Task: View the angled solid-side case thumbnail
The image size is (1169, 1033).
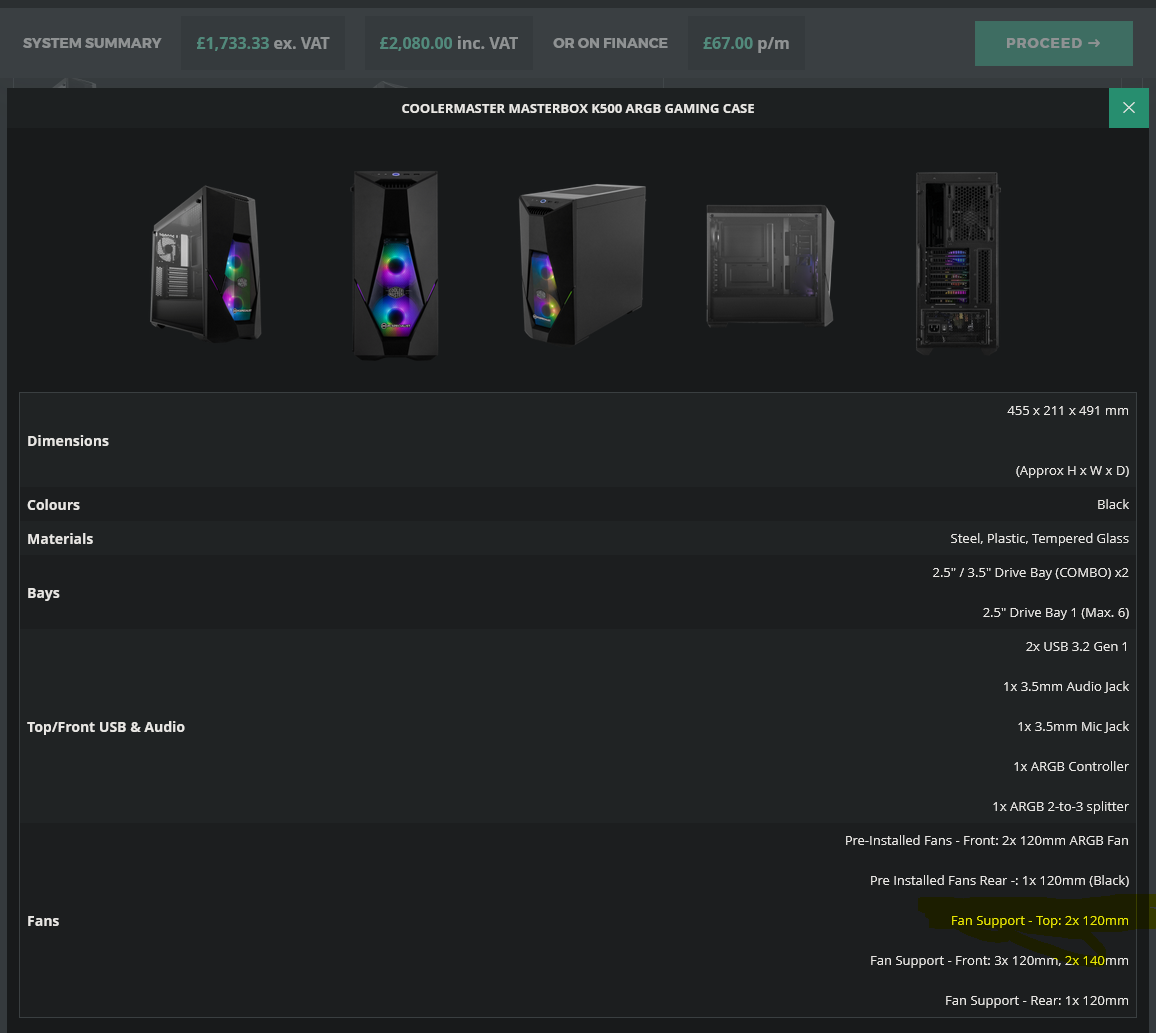Action: tap(582, 264)
